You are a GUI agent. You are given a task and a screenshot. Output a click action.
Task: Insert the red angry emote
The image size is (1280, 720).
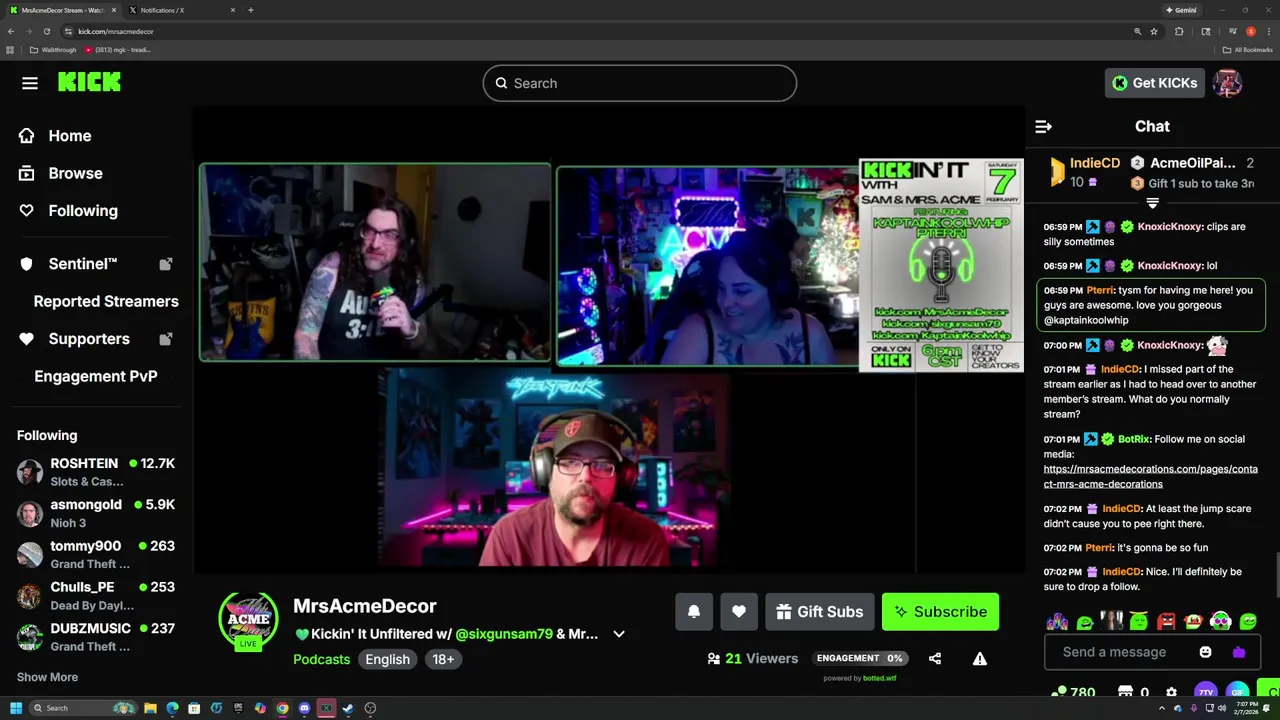click(x=1166, y=621)
